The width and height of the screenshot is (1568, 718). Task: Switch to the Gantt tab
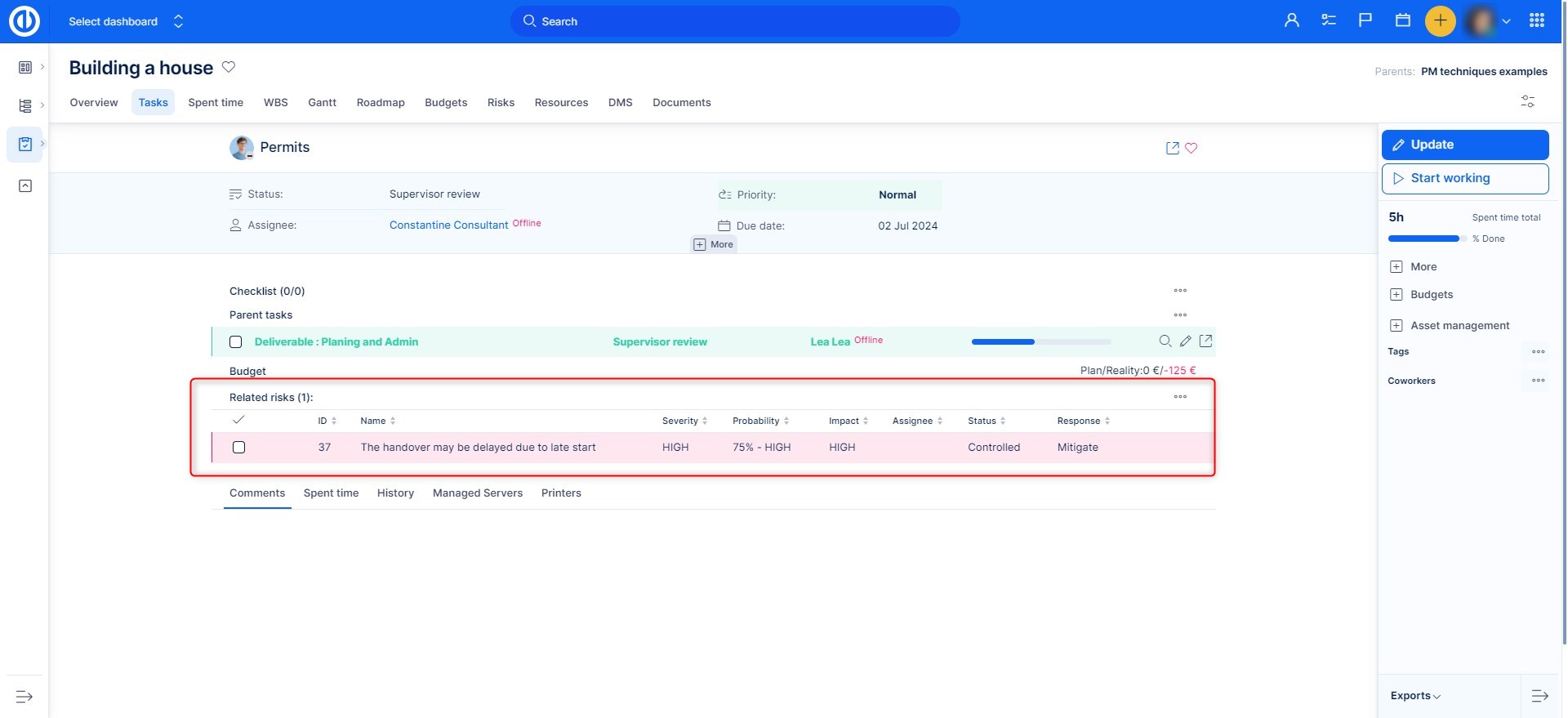click(x=322, y=103)
